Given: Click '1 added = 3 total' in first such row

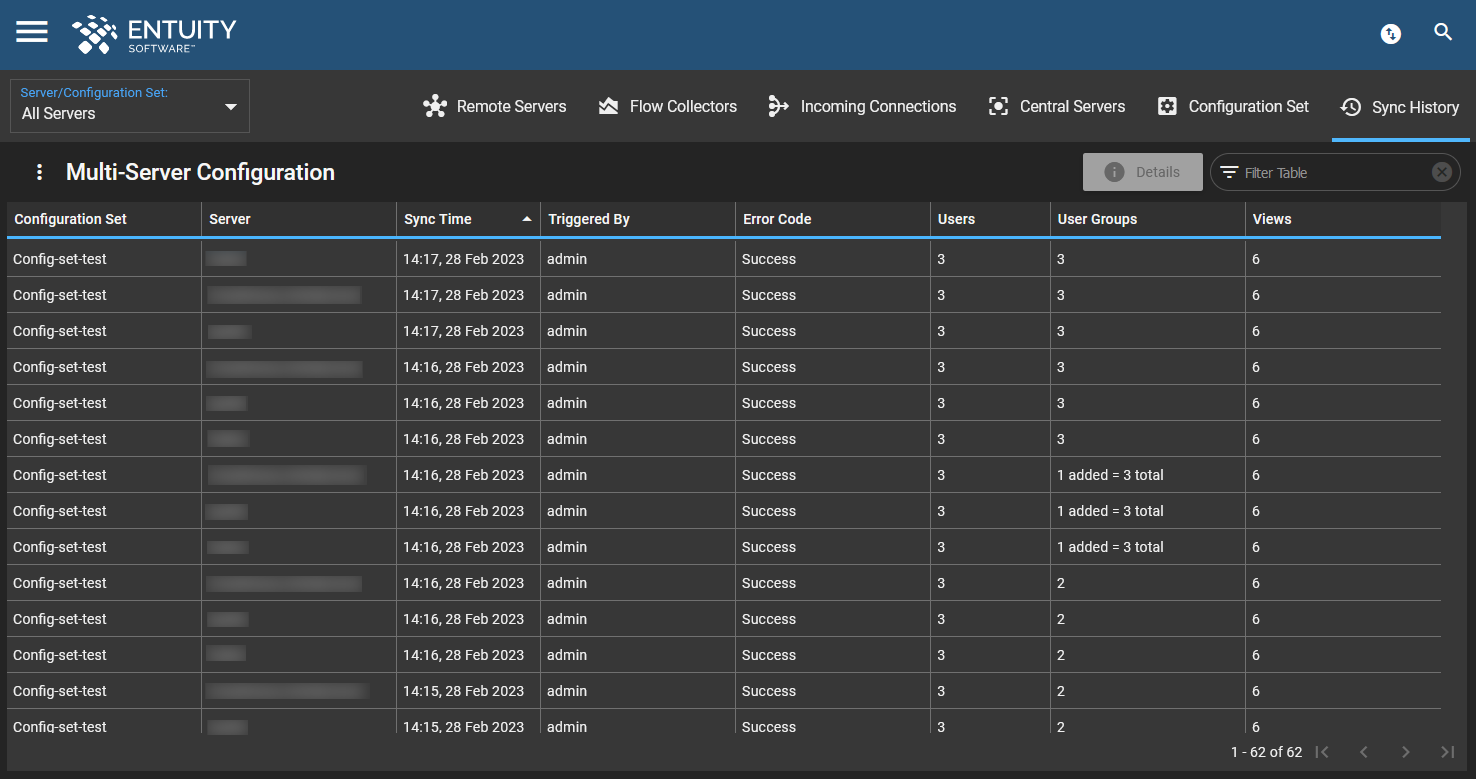Looking at the screenshot, I should [x=1110, y=475].
